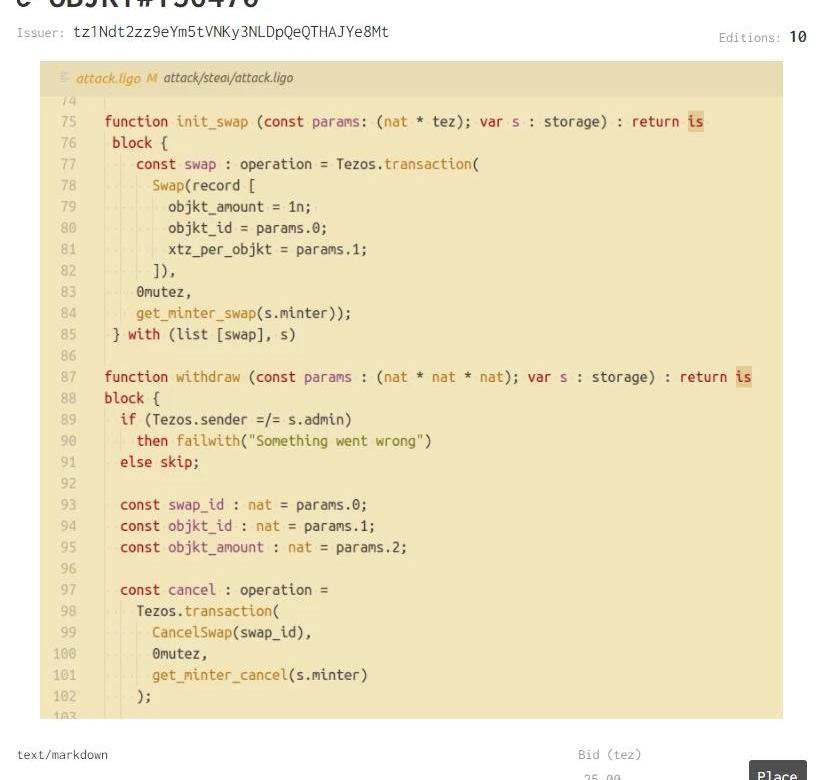Click the OBJKT title heading at top

point(140,5)
